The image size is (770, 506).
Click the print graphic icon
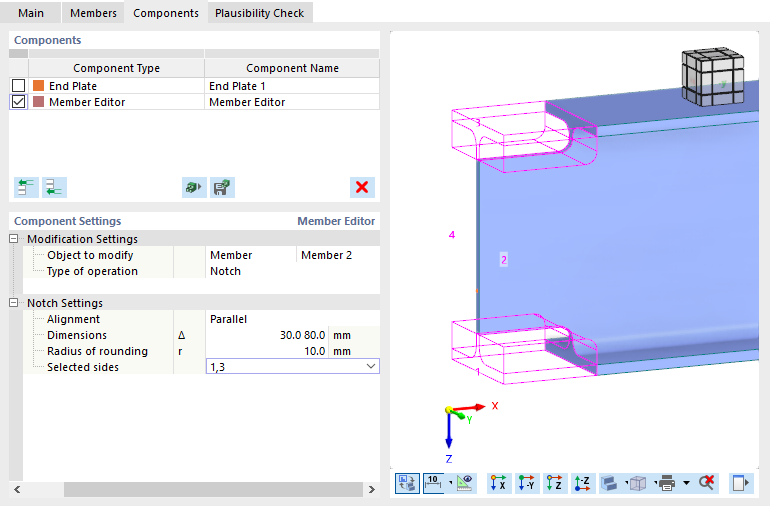tap(667, 483)
